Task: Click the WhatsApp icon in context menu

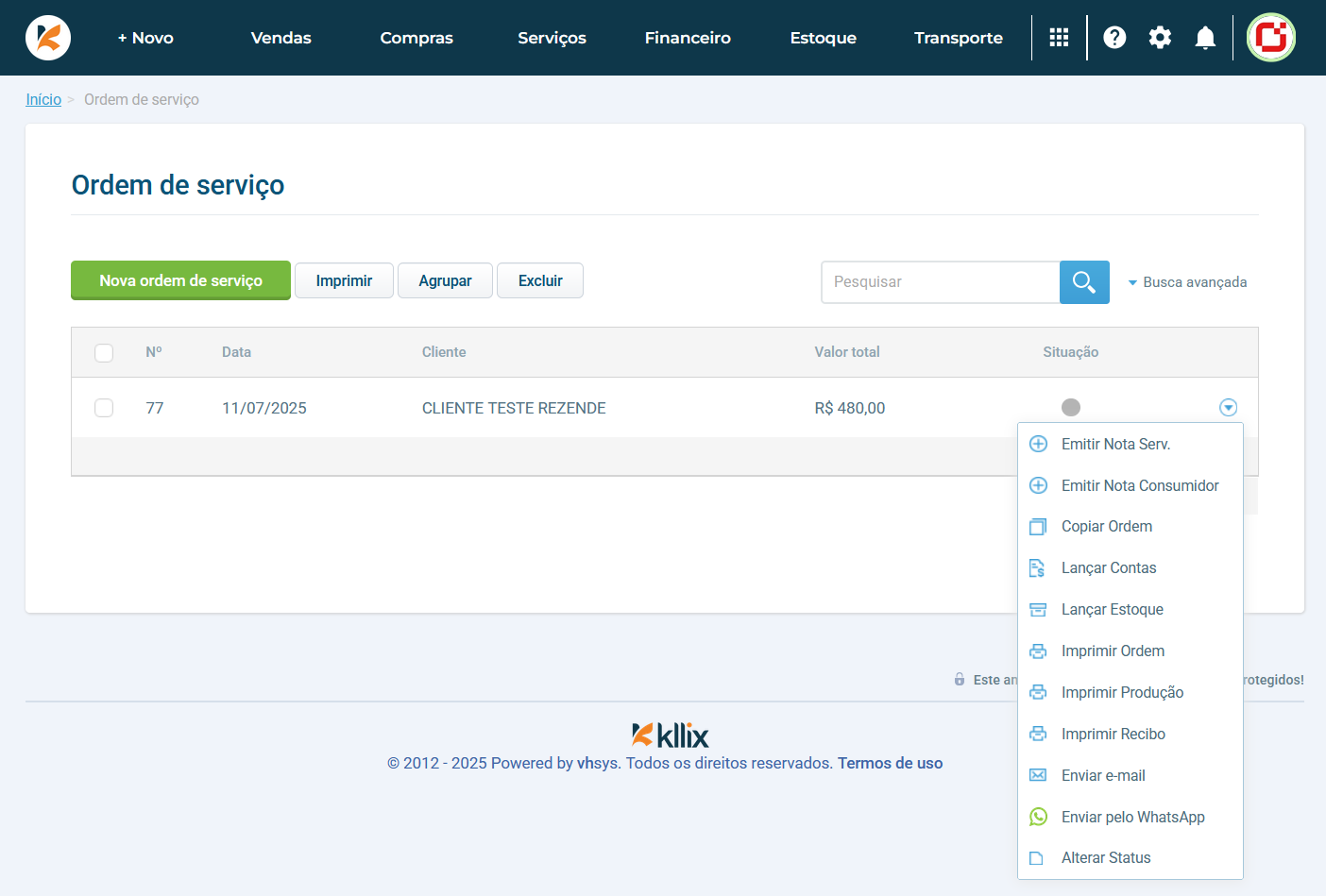Action: click(x=1038, y=817)
